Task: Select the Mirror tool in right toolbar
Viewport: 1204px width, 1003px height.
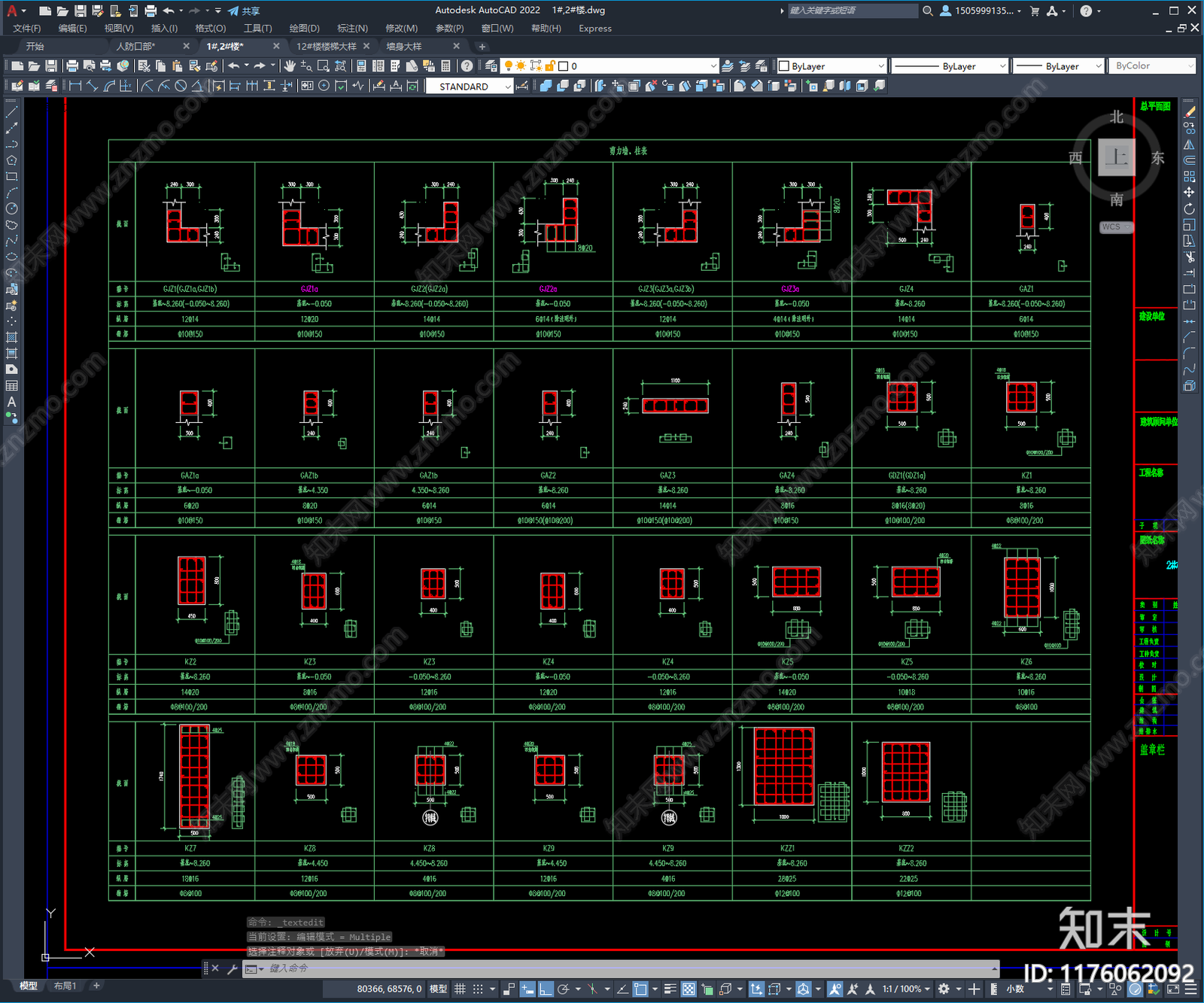Action: [1190, 144]
